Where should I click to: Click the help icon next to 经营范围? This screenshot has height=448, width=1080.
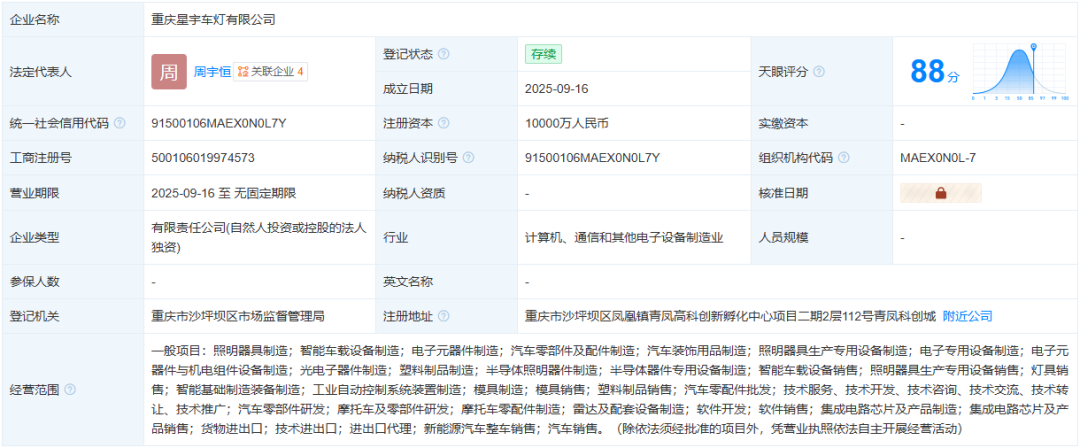coord(70,389)
